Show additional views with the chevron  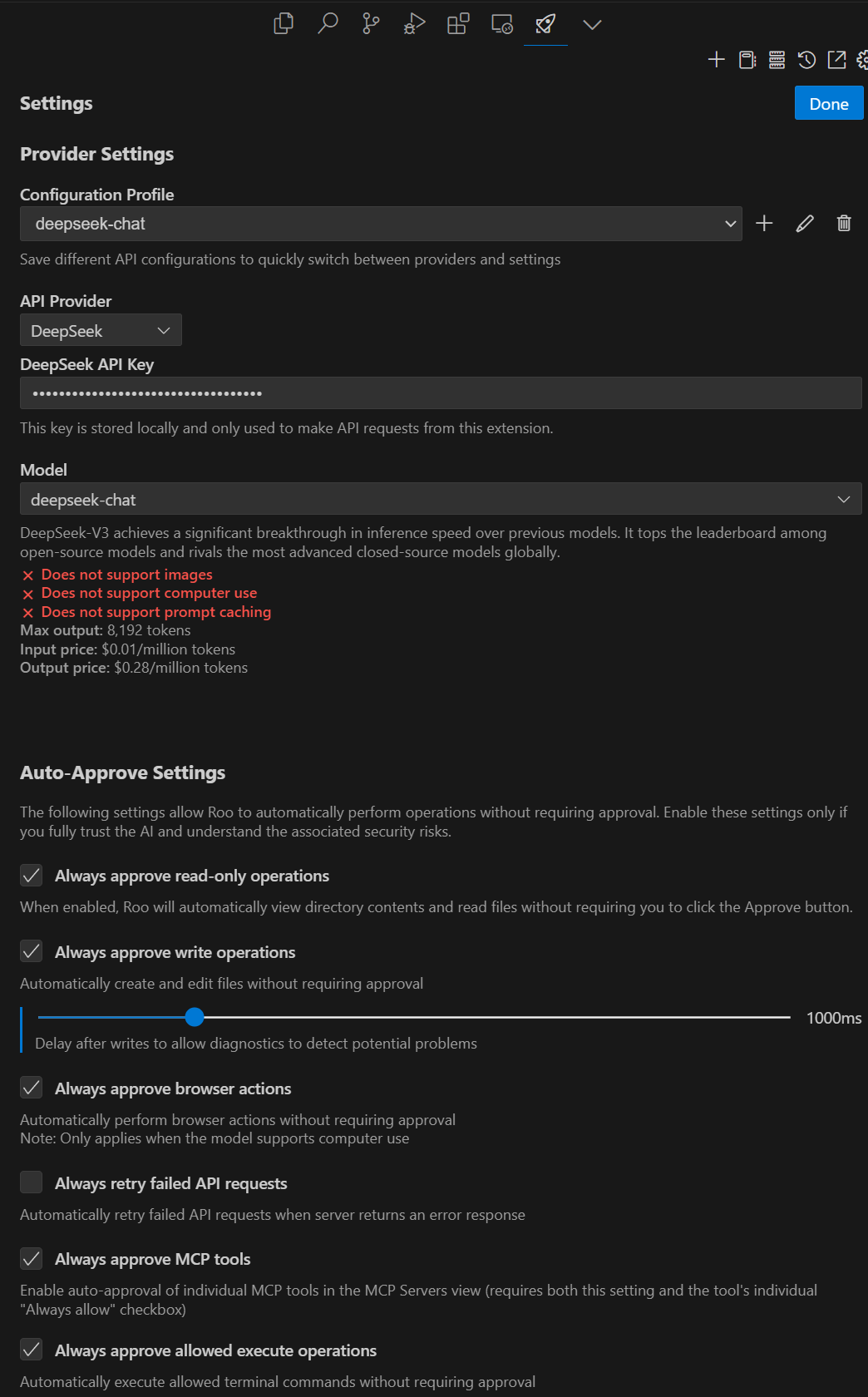[x=592, y=25]
